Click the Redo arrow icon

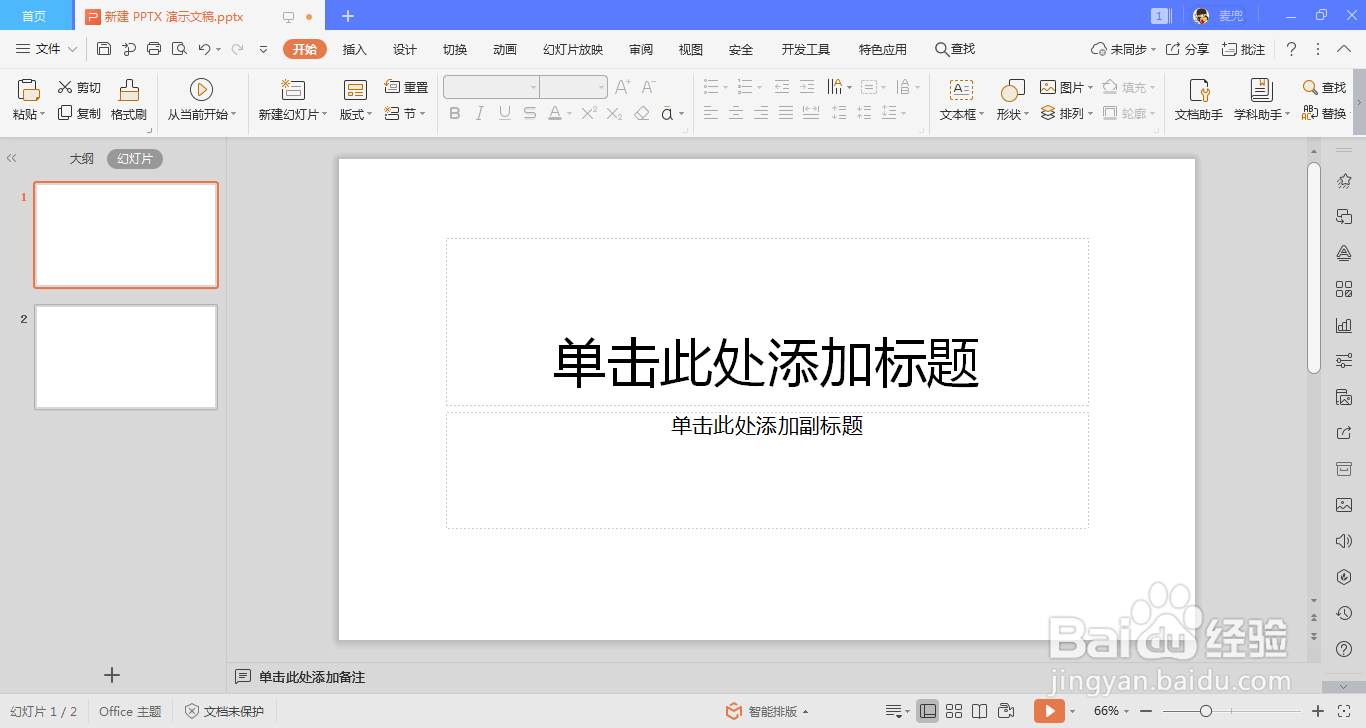[x=237, y=49]
